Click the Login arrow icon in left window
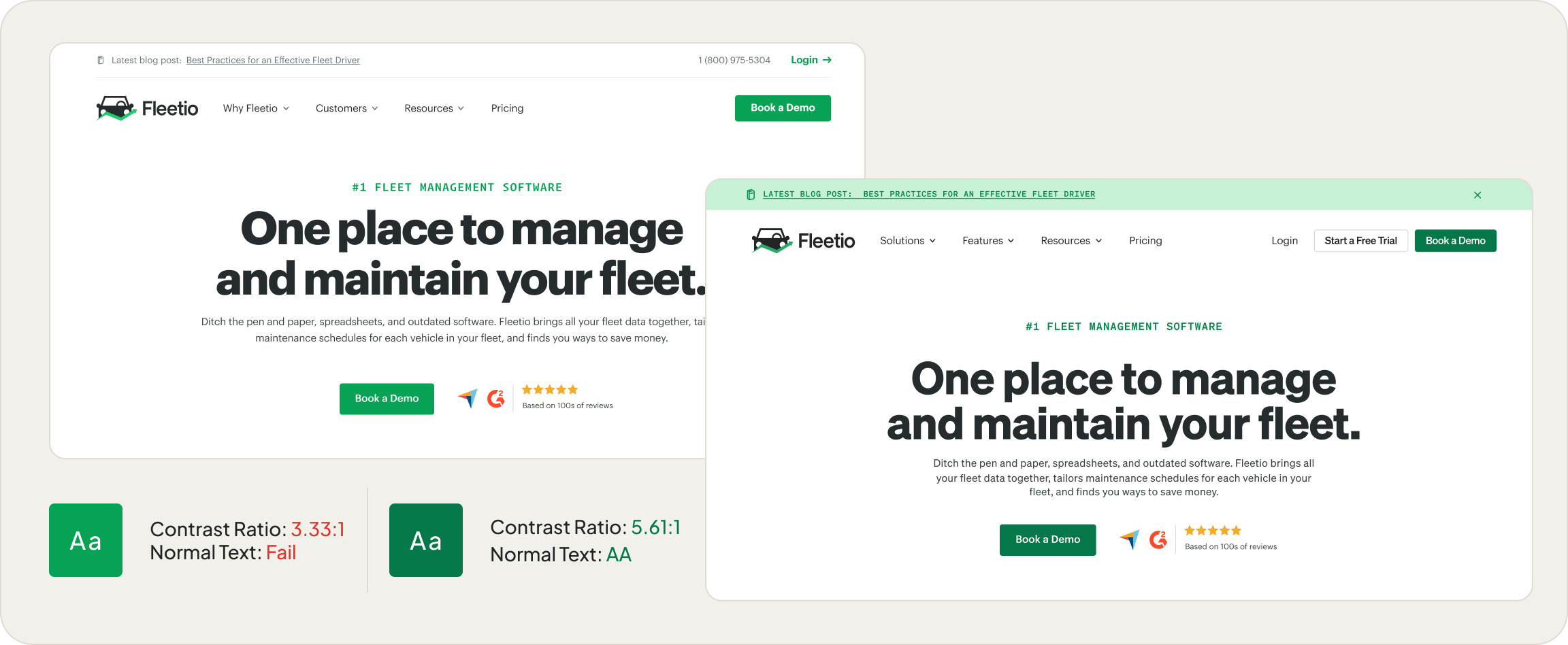Viewport: 1568px width, 645px height. [x=827, y=60]
